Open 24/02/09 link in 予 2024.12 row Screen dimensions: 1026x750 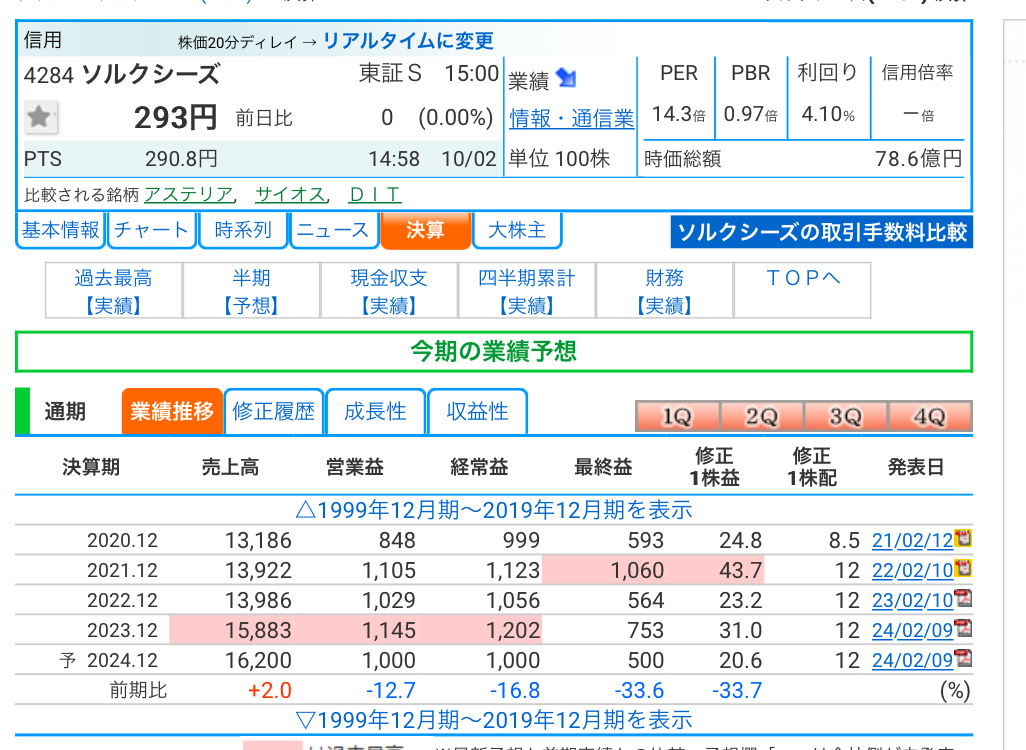[912, 661]
